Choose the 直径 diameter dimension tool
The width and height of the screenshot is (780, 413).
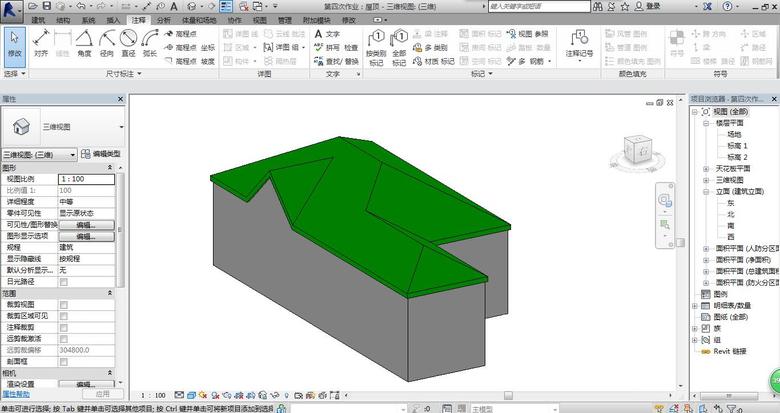[128, 42]
